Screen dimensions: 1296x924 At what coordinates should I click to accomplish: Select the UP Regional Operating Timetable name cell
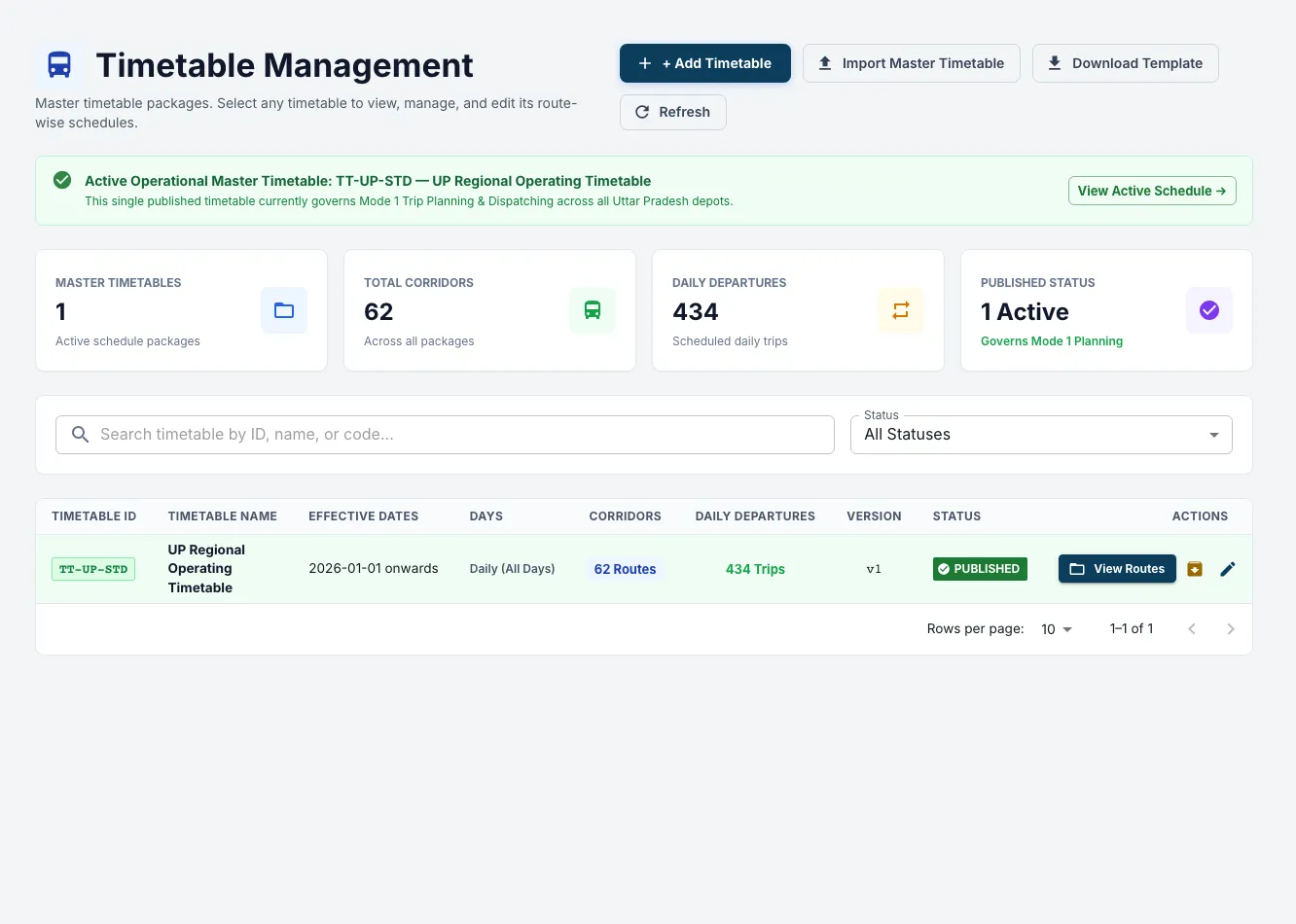[206, 569]
